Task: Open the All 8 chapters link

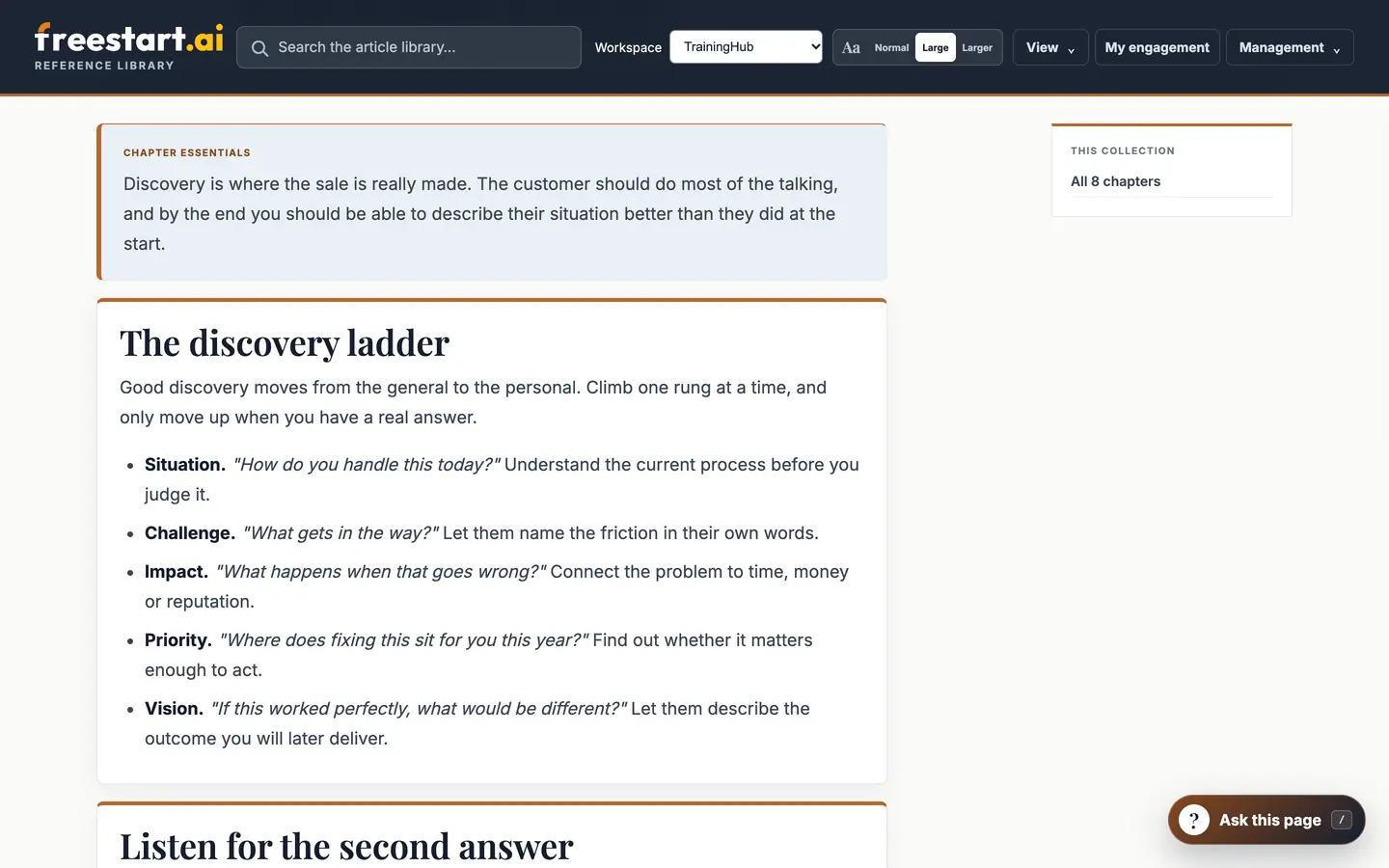Action: pos(1115,181)
